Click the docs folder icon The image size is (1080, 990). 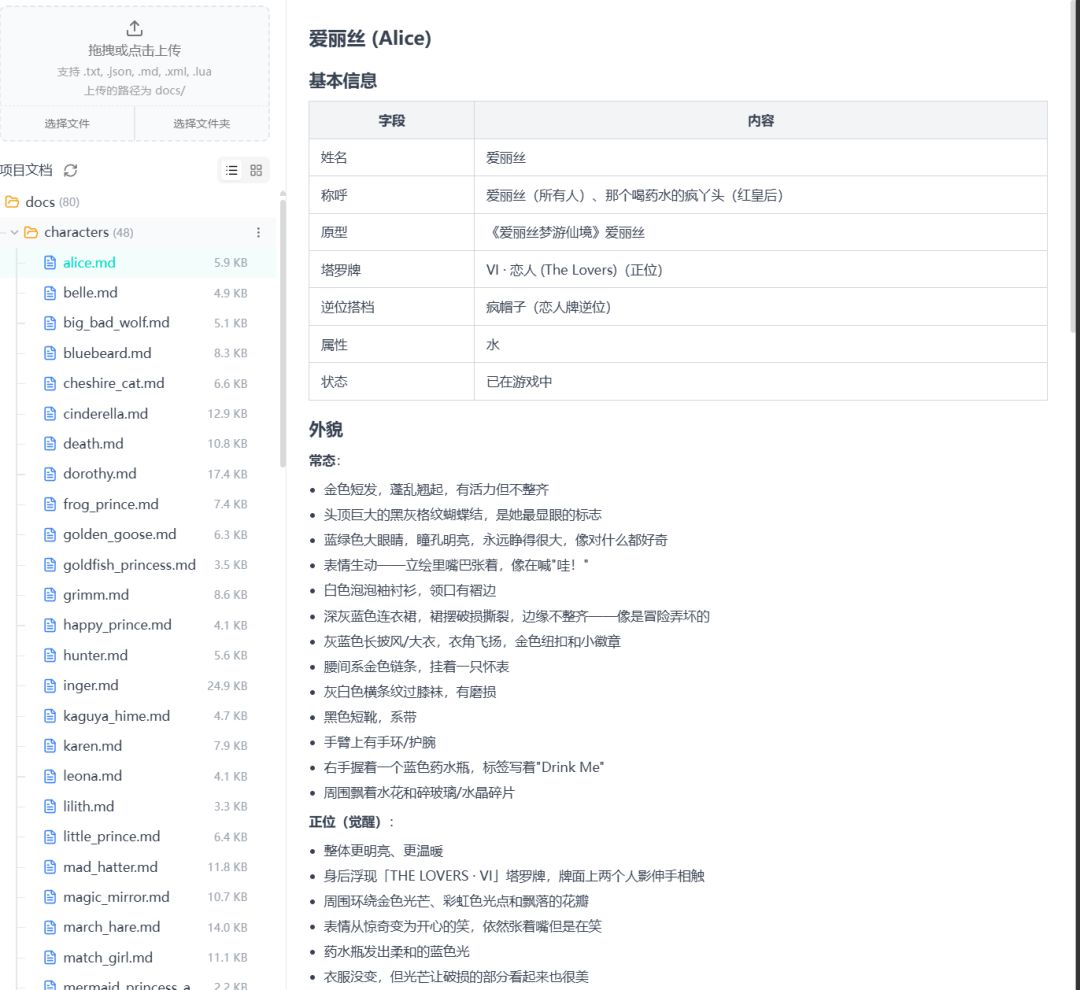click(x=12, y=202)
